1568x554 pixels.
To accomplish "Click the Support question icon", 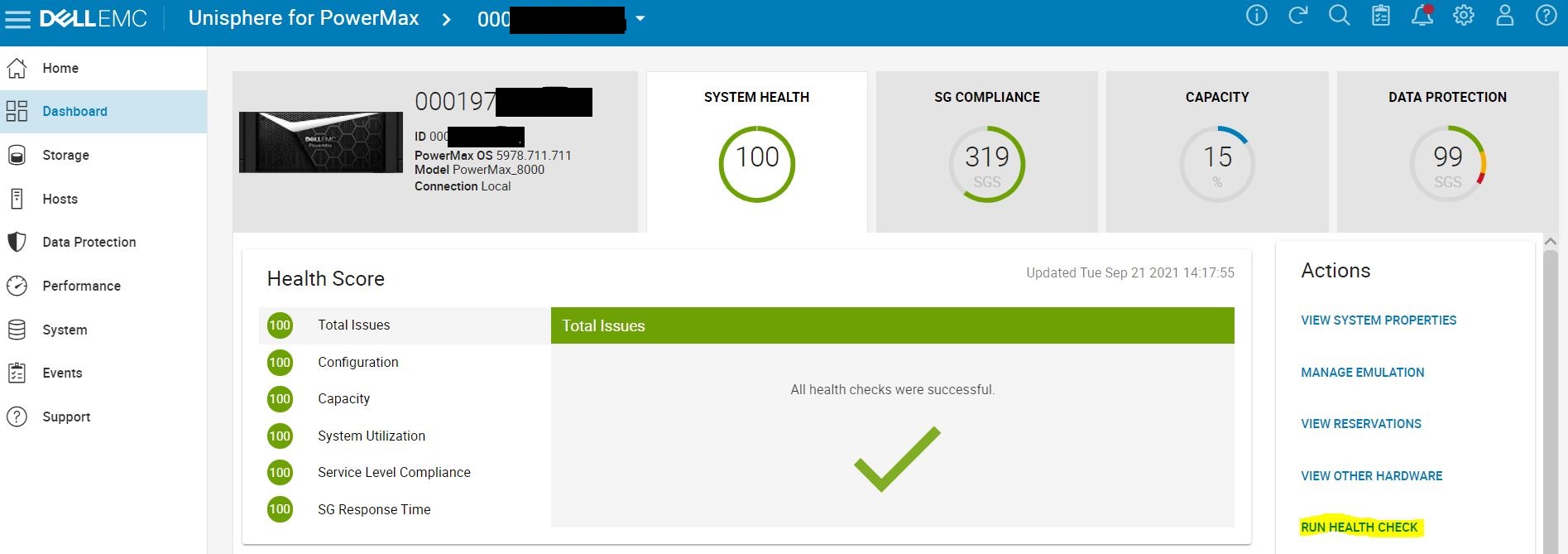I will coord(17,417).
